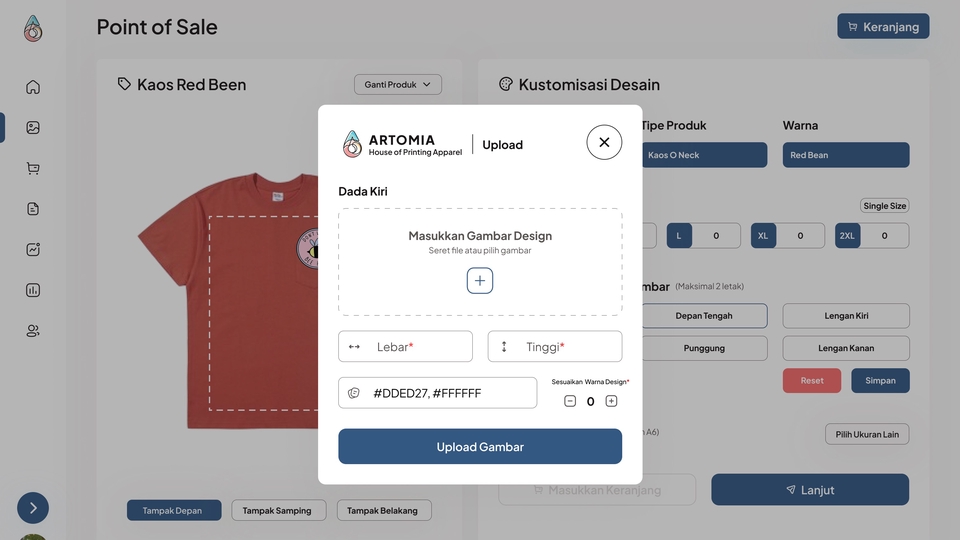960x540 pixels.
Task: Switch to Tampak Belakang view
Action: coord(384,510)
